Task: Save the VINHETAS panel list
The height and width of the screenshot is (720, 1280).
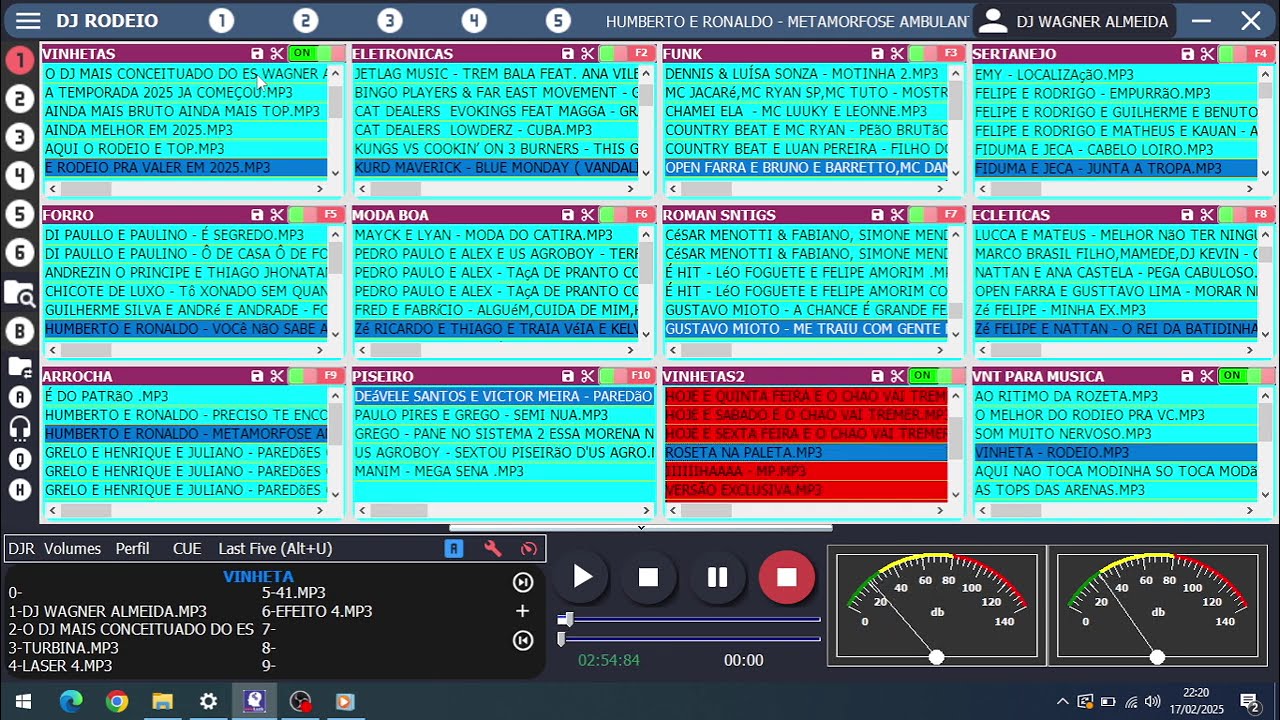Action: coord(257,54)
